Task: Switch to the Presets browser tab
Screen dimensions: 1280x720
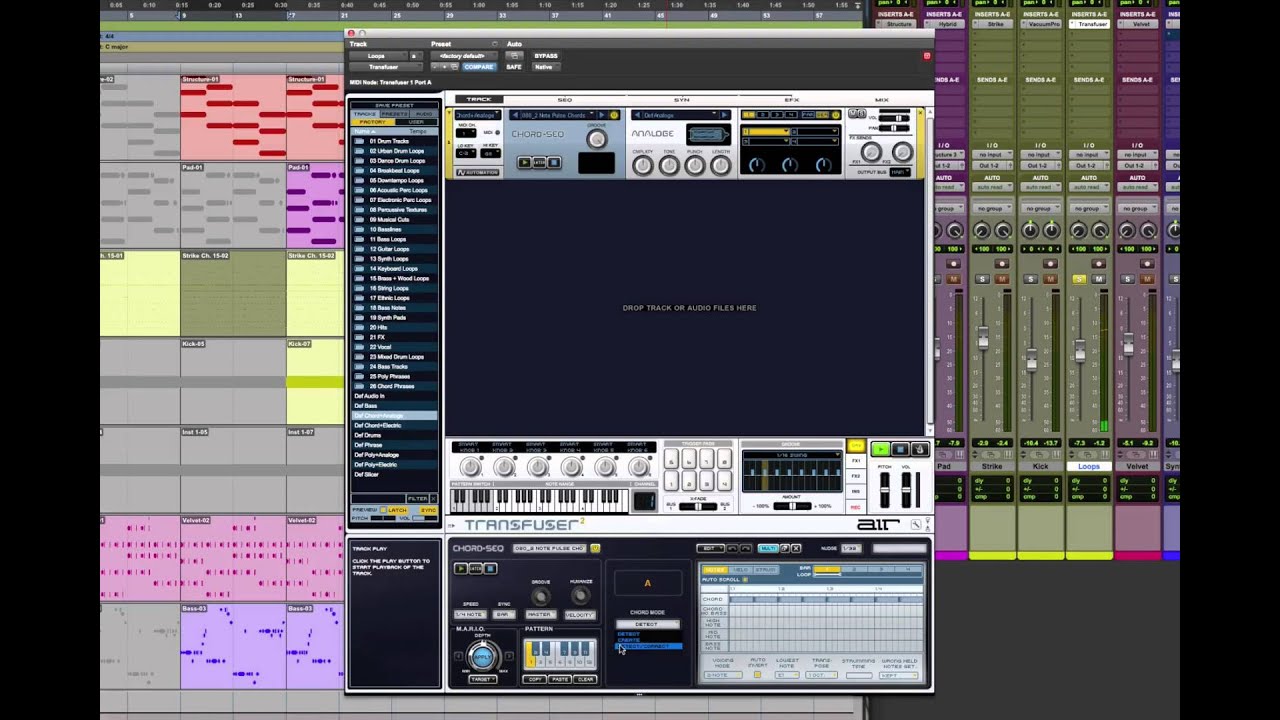Action: pos(394,114)
